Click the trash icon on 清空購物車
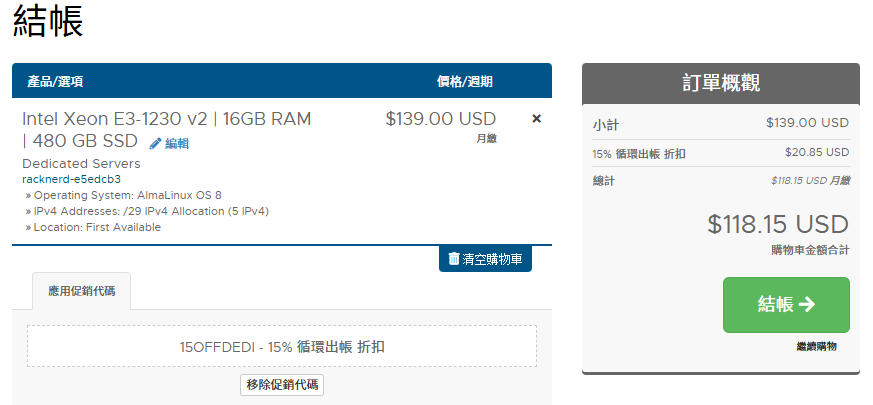Screen dimensions: 873x405 pos(454,259)
